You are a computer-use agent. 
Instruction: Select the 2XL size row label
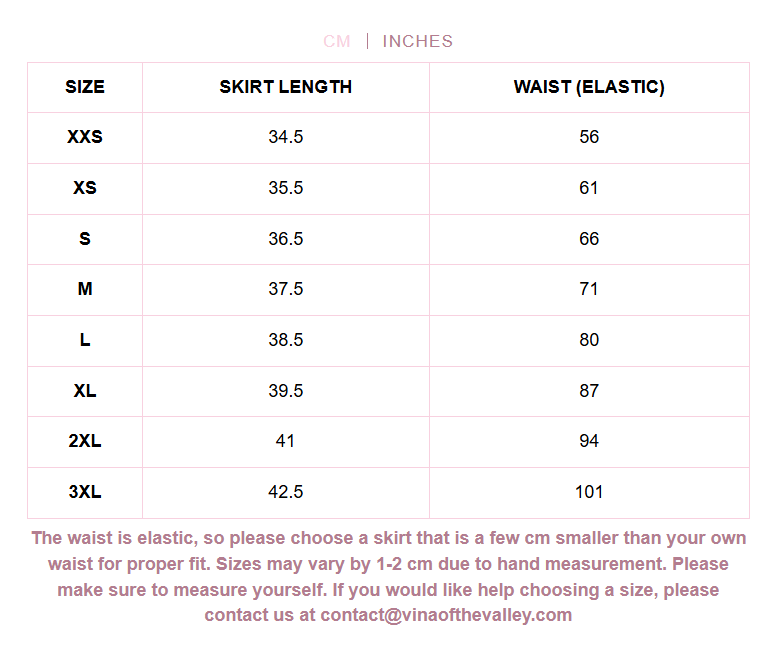pos(85,441)
